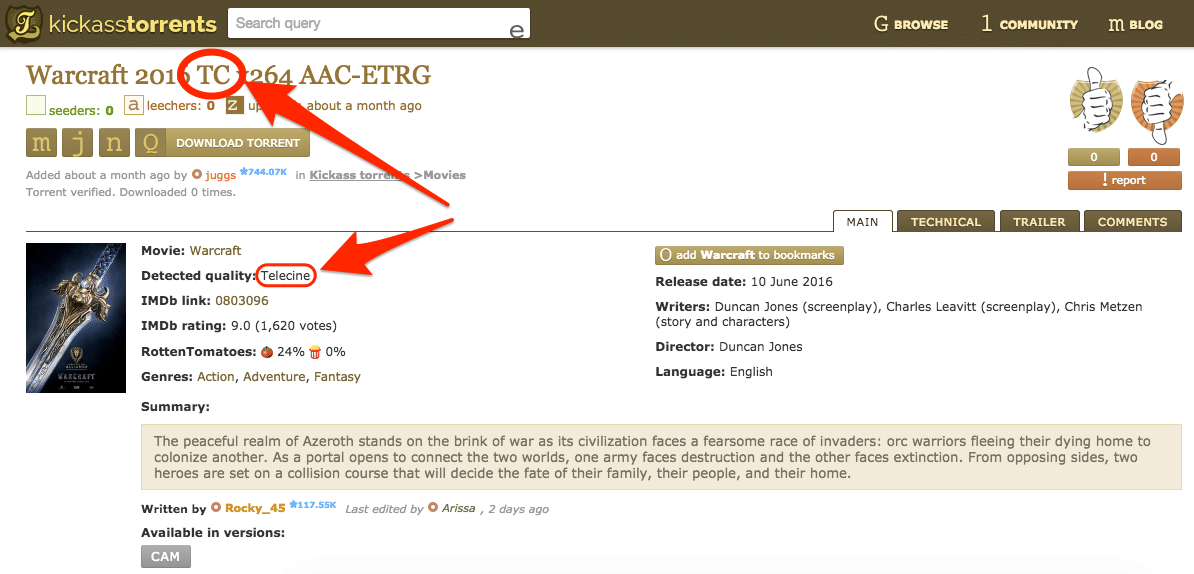
Task: Click the 'j' icon button beside download
Action: point(78,143)
